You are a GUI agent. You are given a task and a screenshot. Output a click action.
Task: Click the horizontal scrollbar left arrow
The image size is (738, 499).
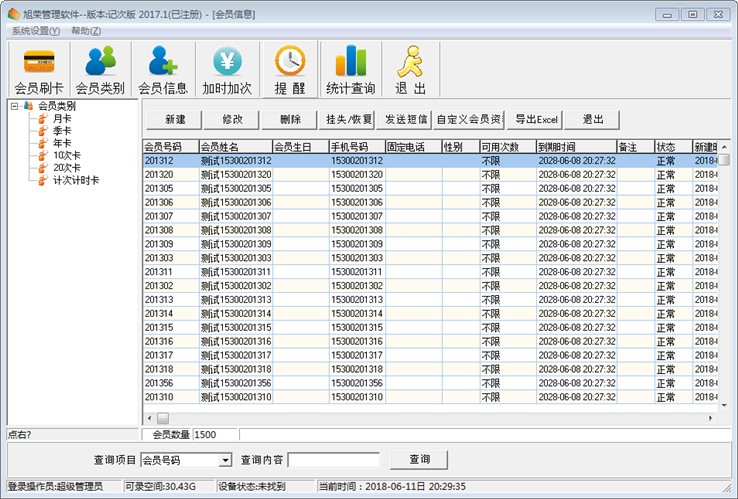(150, 418)
